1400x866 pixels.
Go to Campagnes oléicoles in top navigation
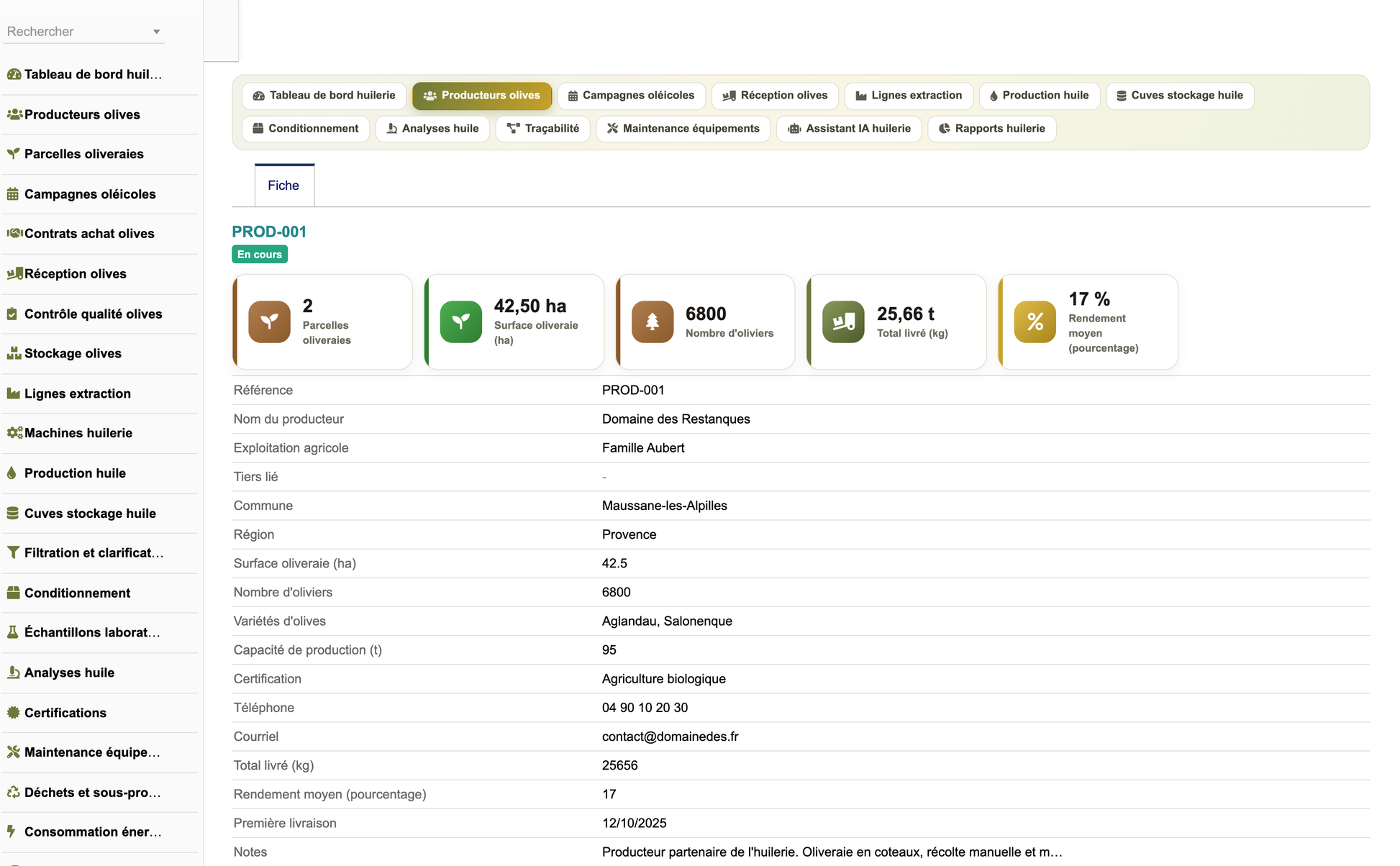(631, 96)
